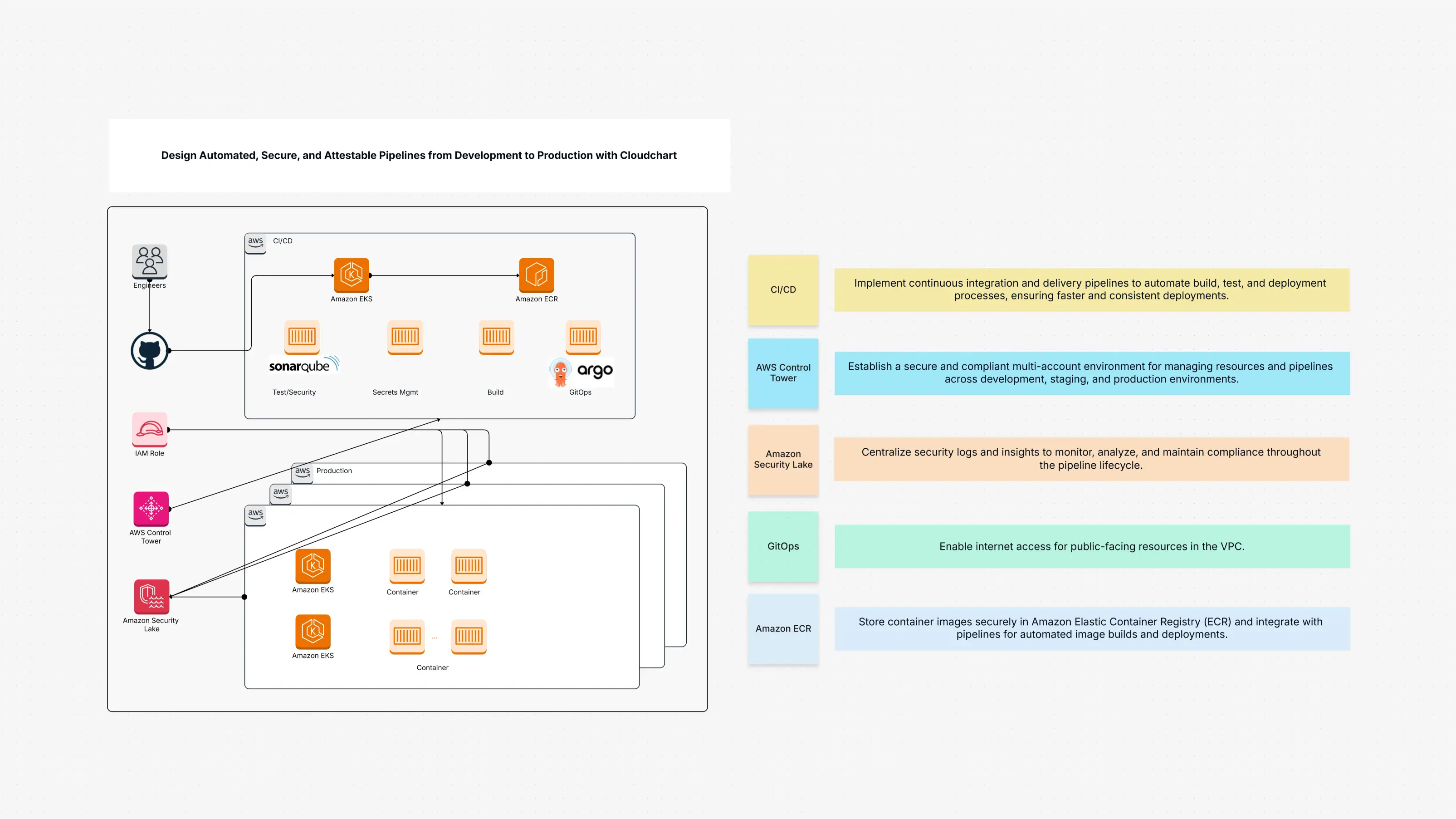Select the diagram title text block
This screenshot has height=819, width=1456.
418,155
